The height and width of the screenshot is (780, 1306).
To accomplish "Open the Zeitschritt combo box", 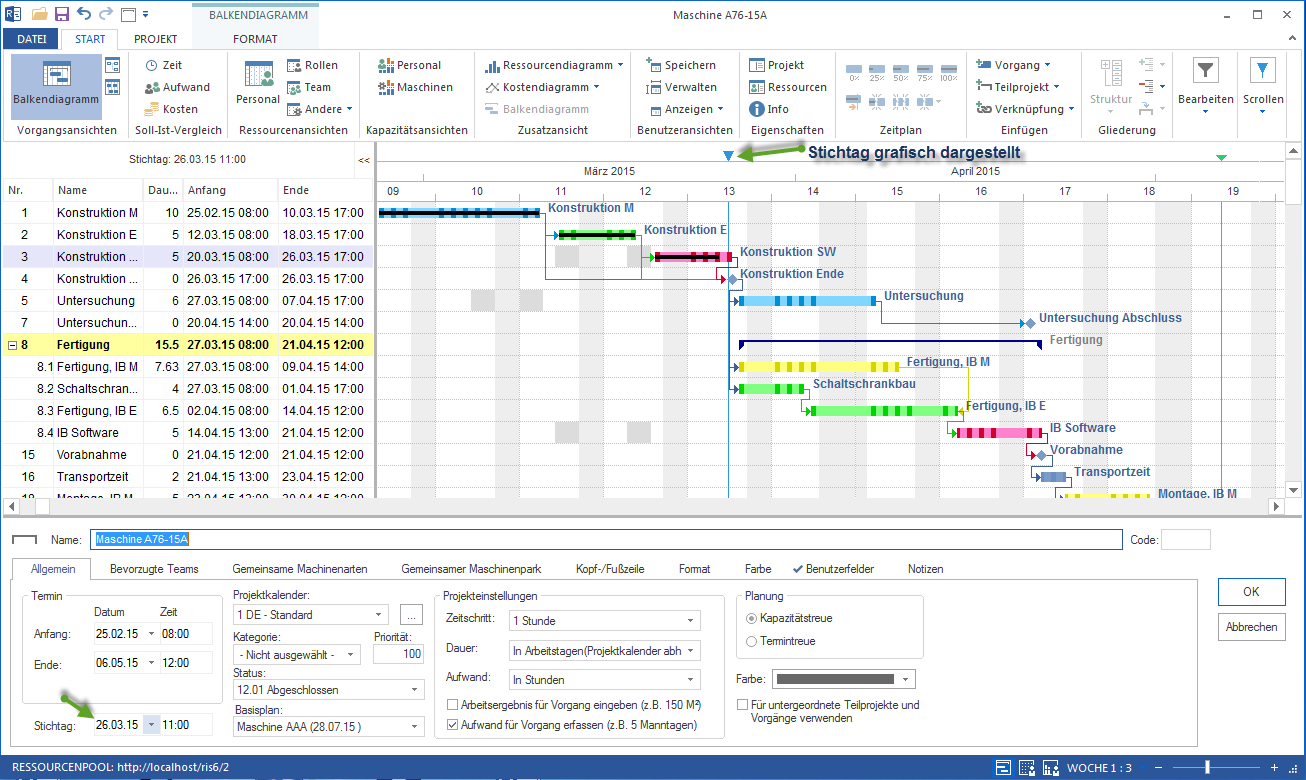I will click(x=604, y=621).
